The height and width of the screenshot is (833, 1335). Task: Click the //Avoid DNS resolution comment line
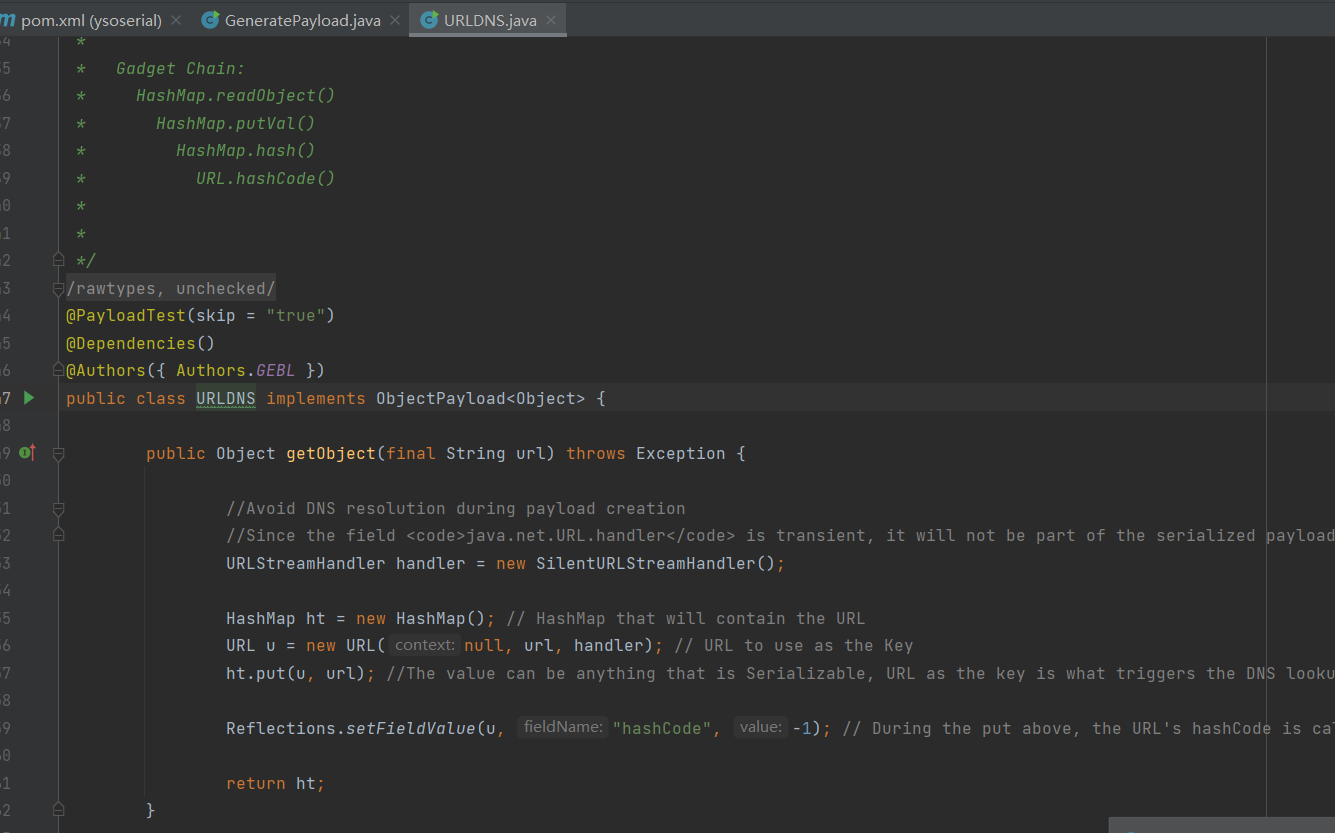456,508
